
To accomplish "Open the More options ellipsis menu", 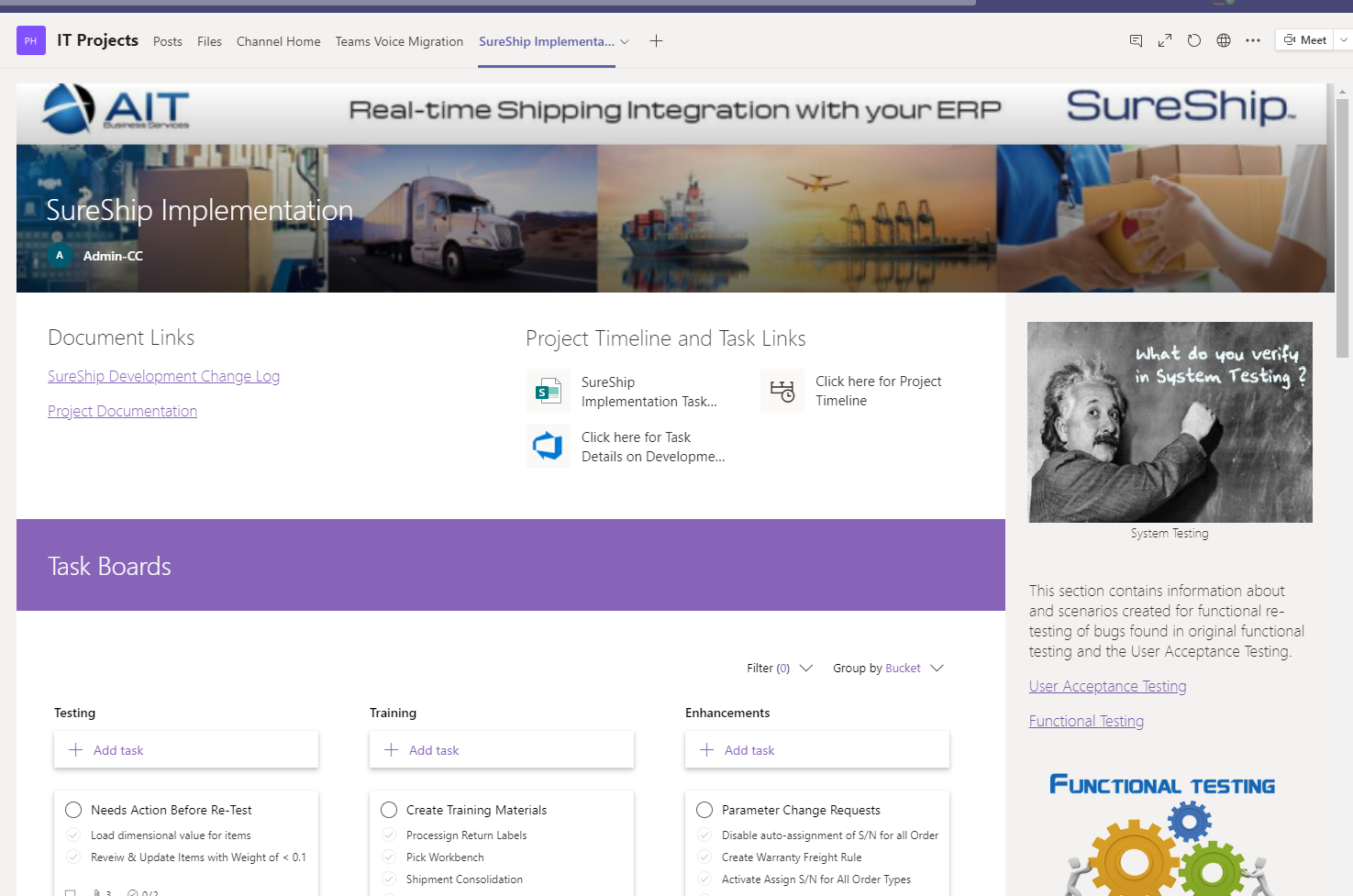I will pos(1253,40).
